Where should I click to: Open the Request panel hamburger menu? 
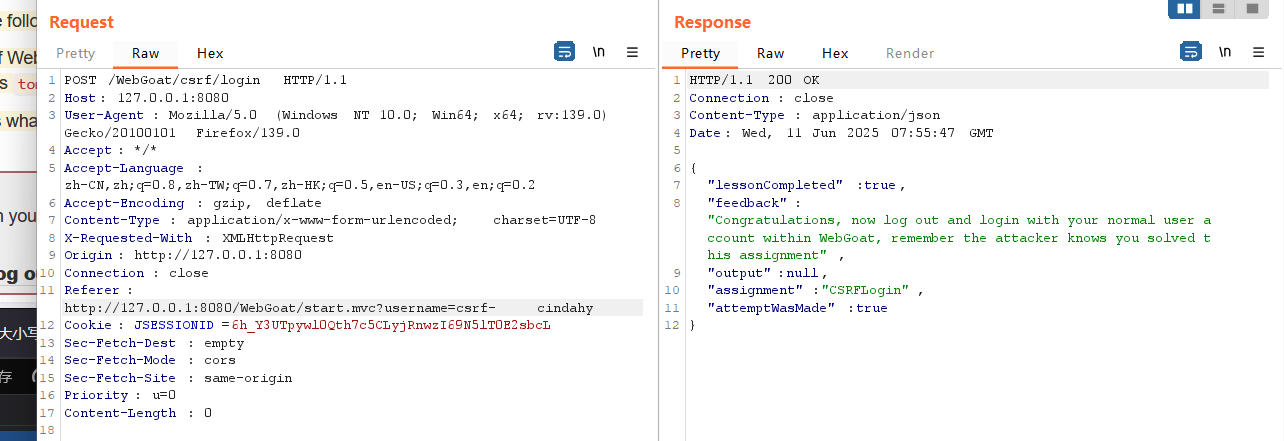(632, 52)
